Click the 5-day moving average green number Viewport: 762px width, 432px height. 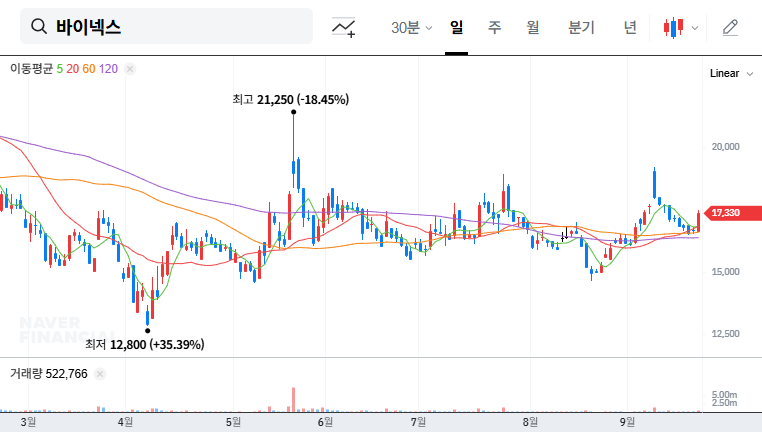coord(59,69)
